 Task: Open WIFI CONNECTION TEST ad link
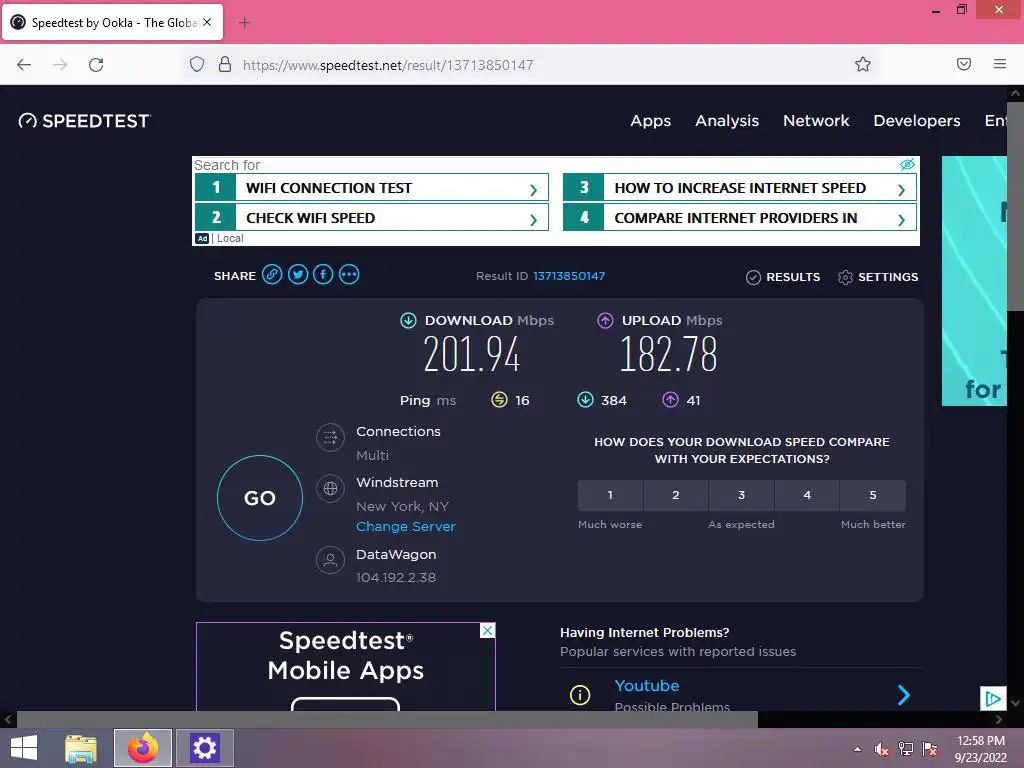click(x=372, y=187)
